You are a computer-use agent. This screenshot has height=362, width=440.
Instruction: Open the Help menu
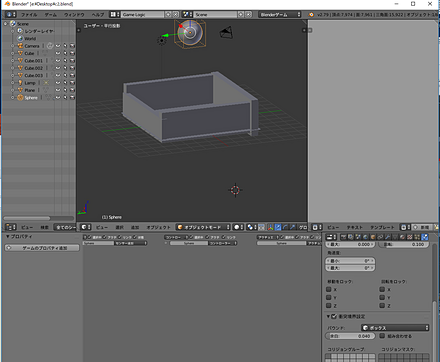click(x=98, y=15)
